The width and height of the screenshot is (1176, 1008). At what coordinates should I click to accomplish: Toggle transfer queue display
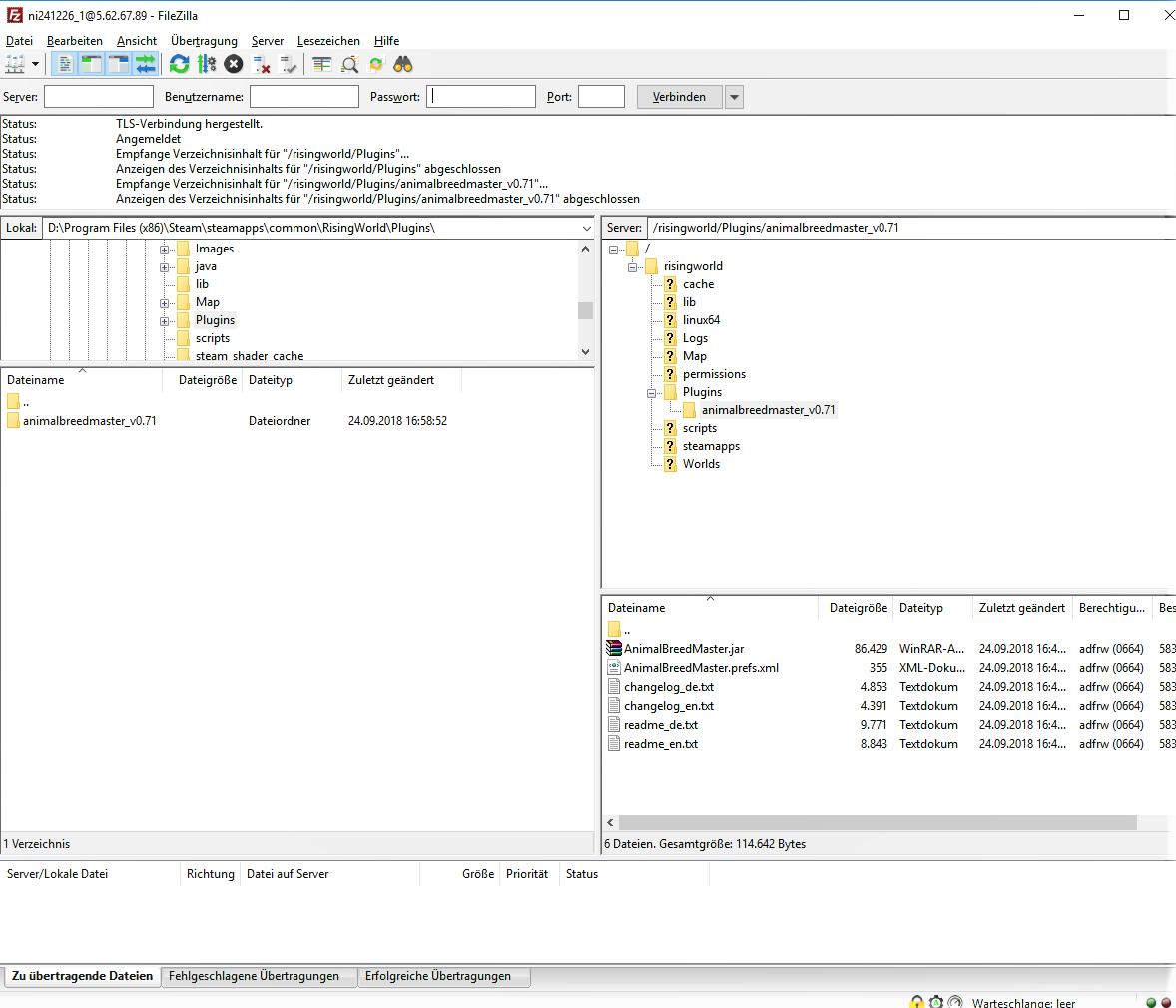[x=146, y=64]
